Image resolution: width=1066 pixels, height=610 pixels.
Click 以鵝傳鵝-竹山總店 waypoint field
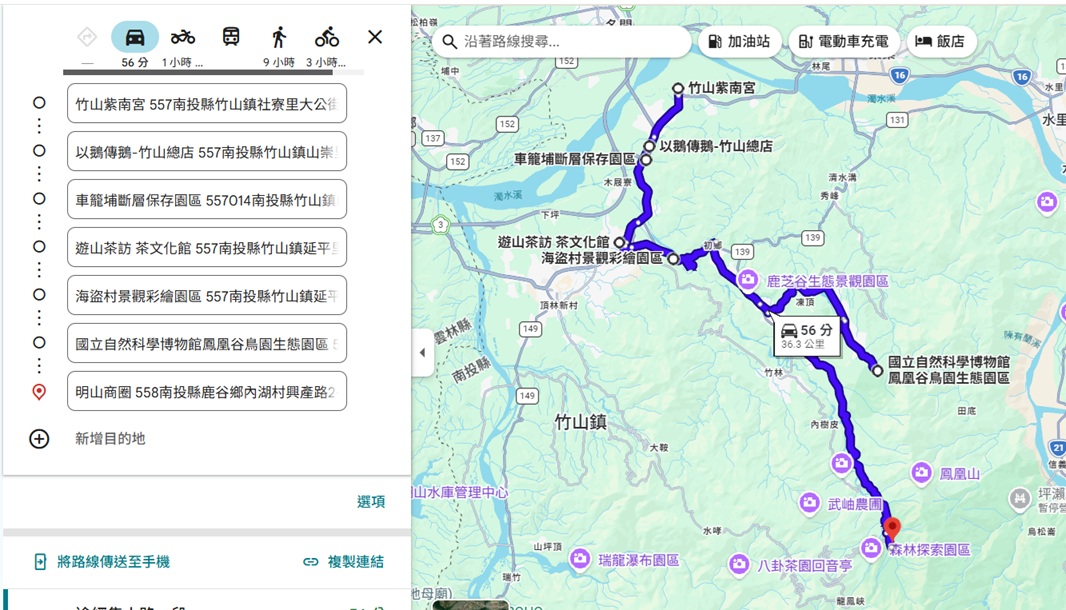[207, 152]
